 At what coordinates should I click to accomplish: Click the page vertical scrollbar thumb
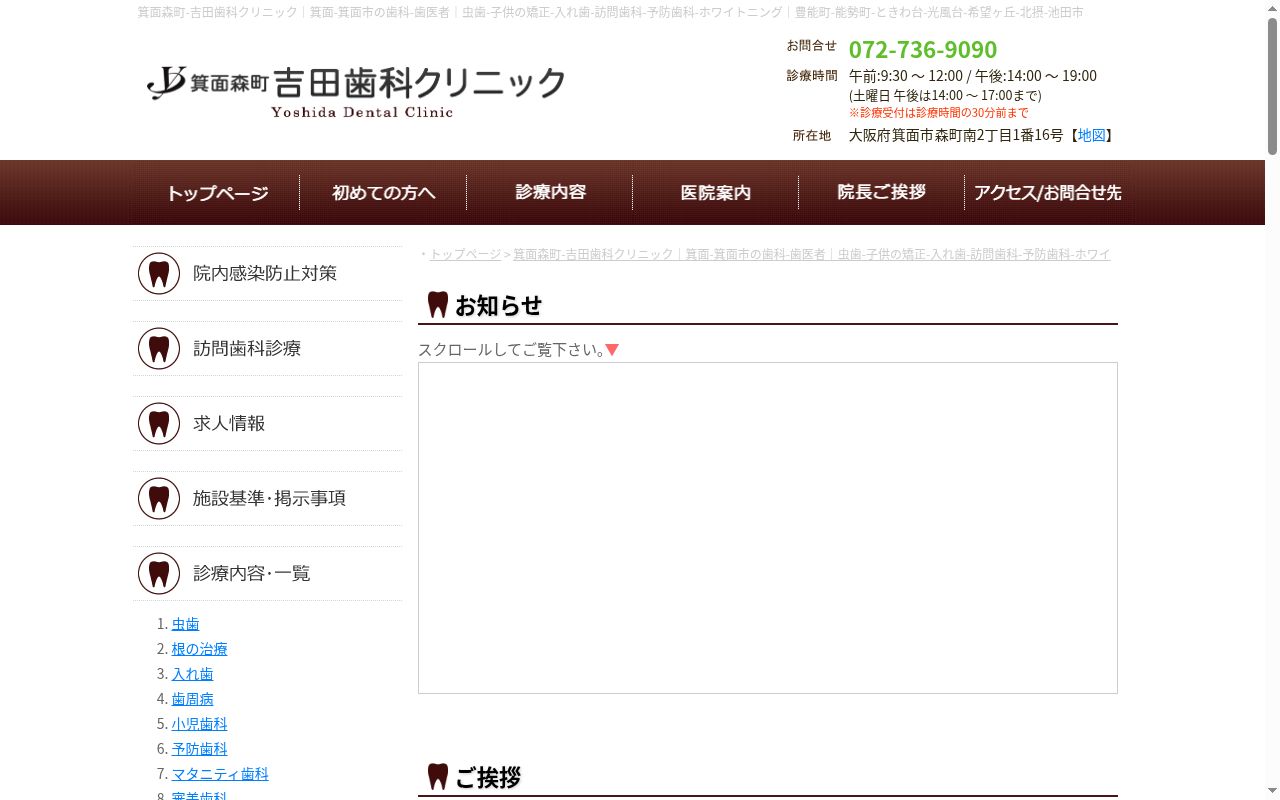1272,87
